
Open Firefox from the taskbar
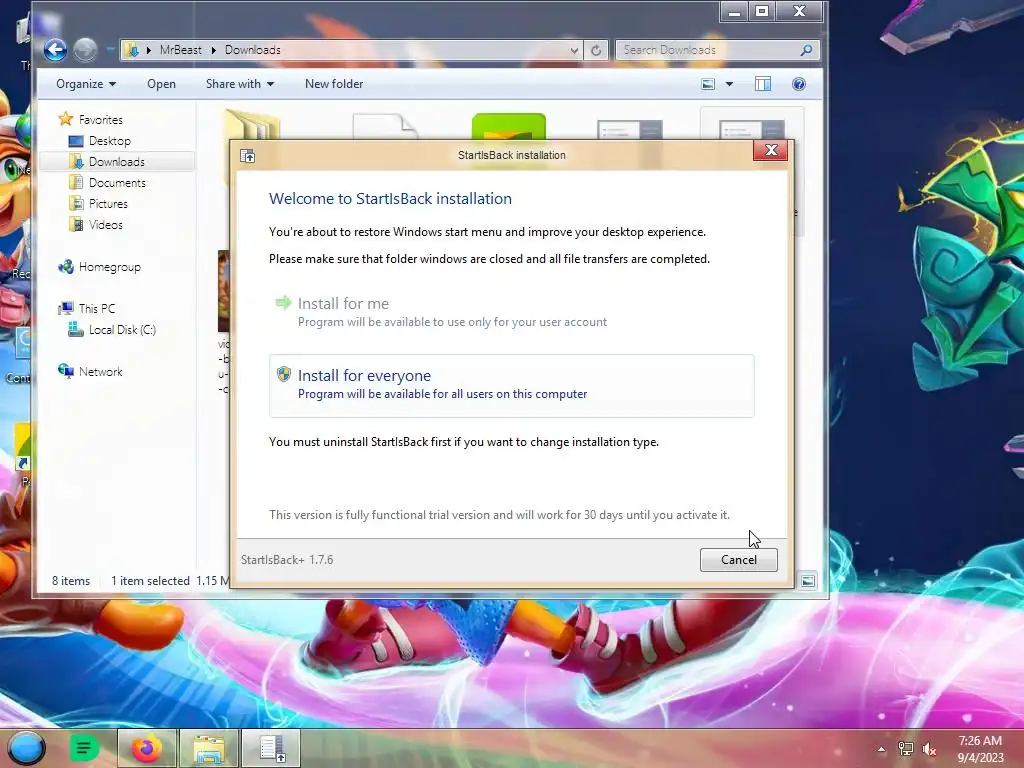coord(147,748)
